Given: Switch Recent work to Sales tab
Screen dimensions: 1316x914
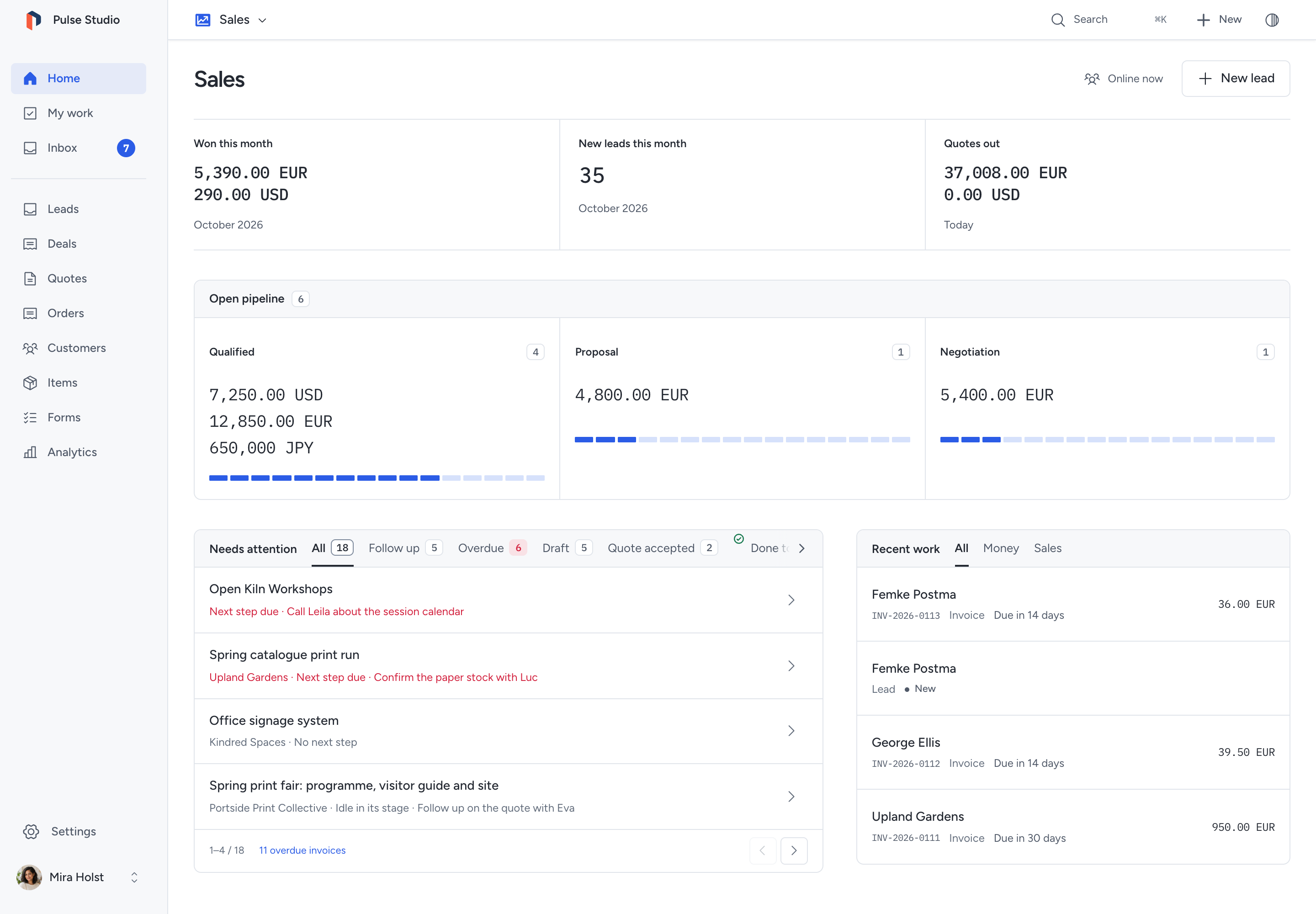Looking at the screenshot, I should (1047, 548).
